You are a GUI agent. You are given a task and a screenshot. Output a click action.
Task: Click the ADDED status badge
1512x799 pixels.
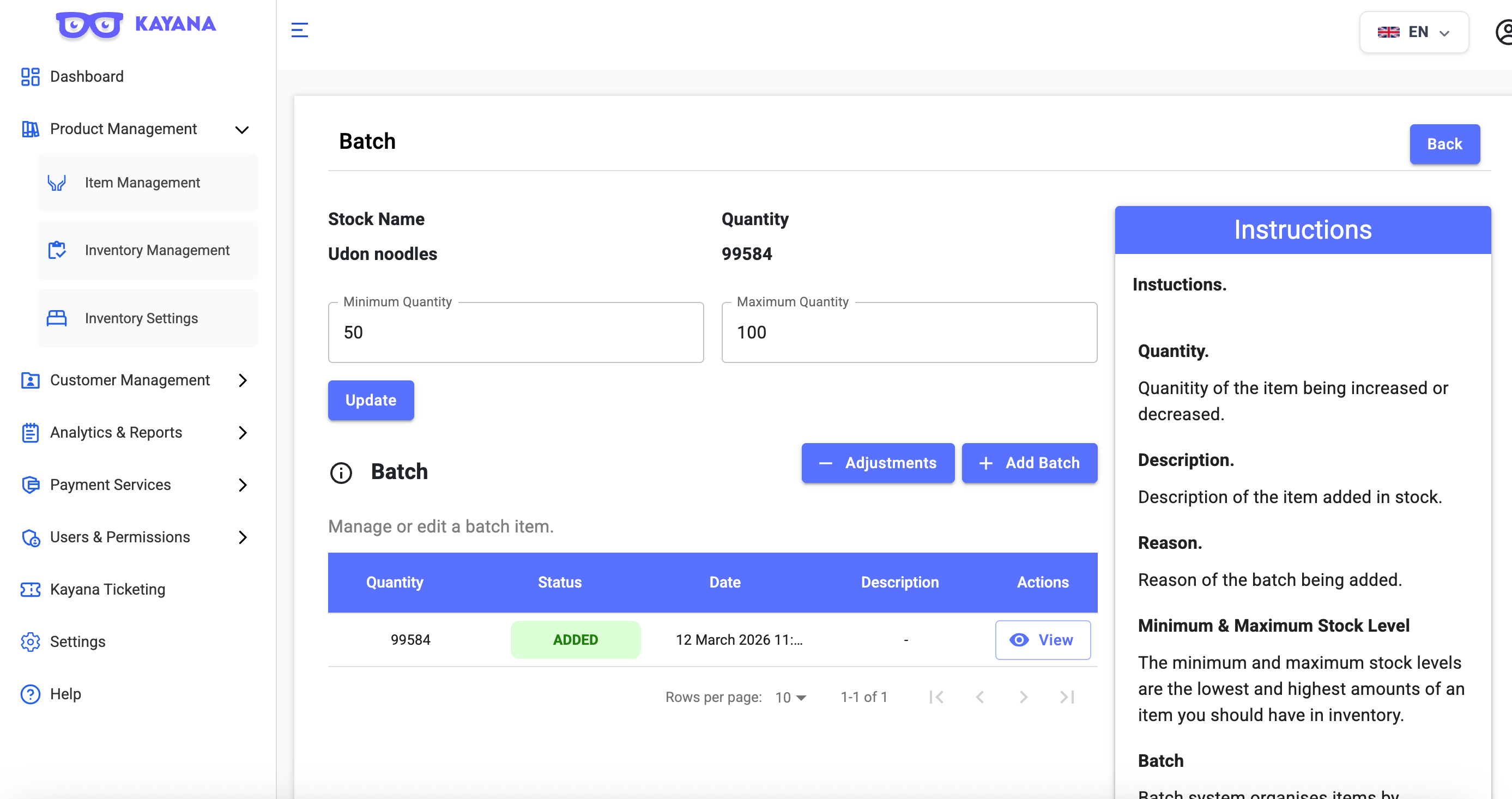pos(575,640)
